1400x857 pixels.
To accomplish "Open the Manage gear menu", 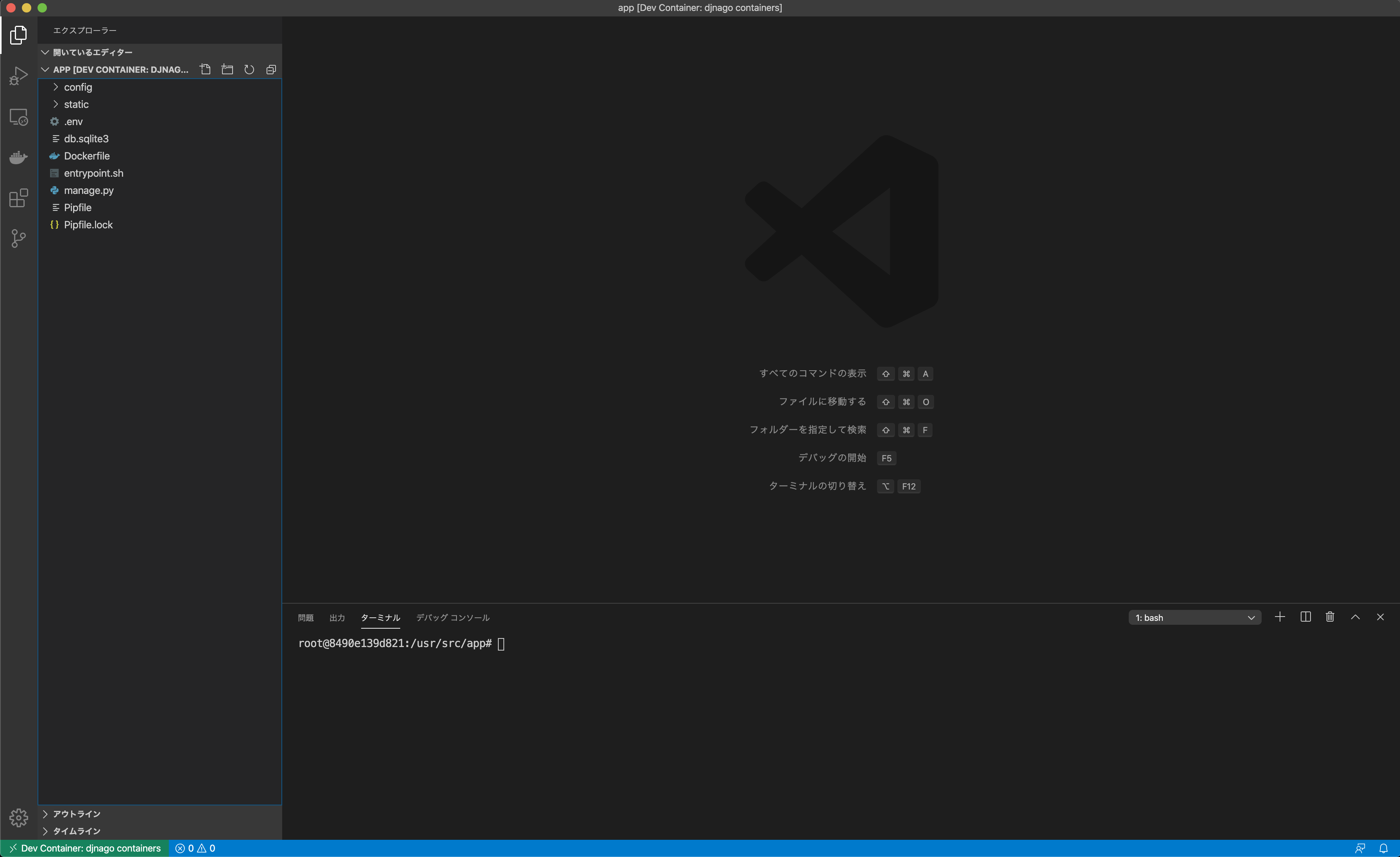I will coord(18,817).
